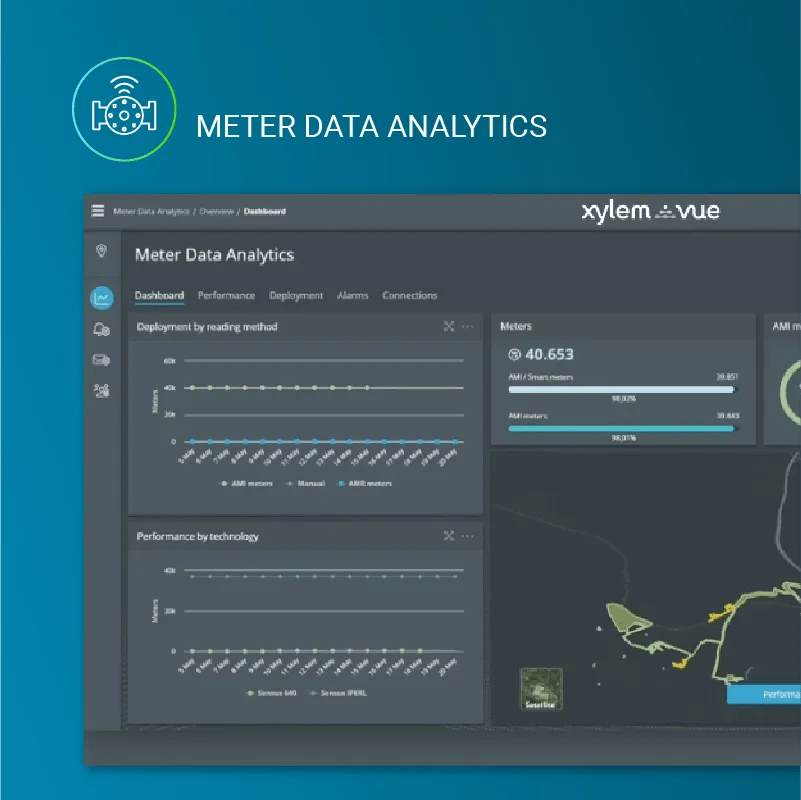
Task: Click the 40k label in Performance by technology
Action: coord(170,570)
